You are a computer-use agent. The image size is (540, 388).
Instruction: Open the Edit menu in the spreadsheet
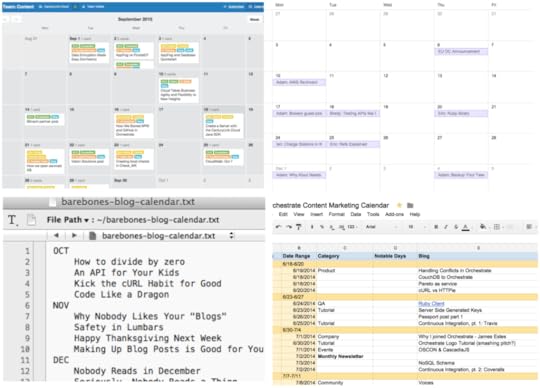click(283, 214)
